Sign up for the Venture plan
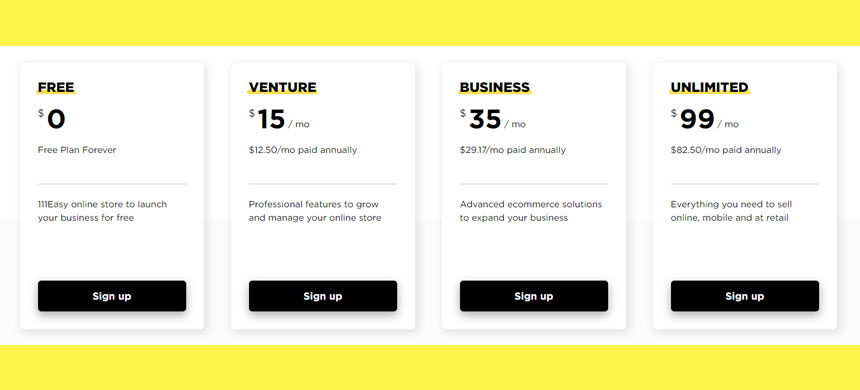Viewport: 860px width, 390px height. 322,296
